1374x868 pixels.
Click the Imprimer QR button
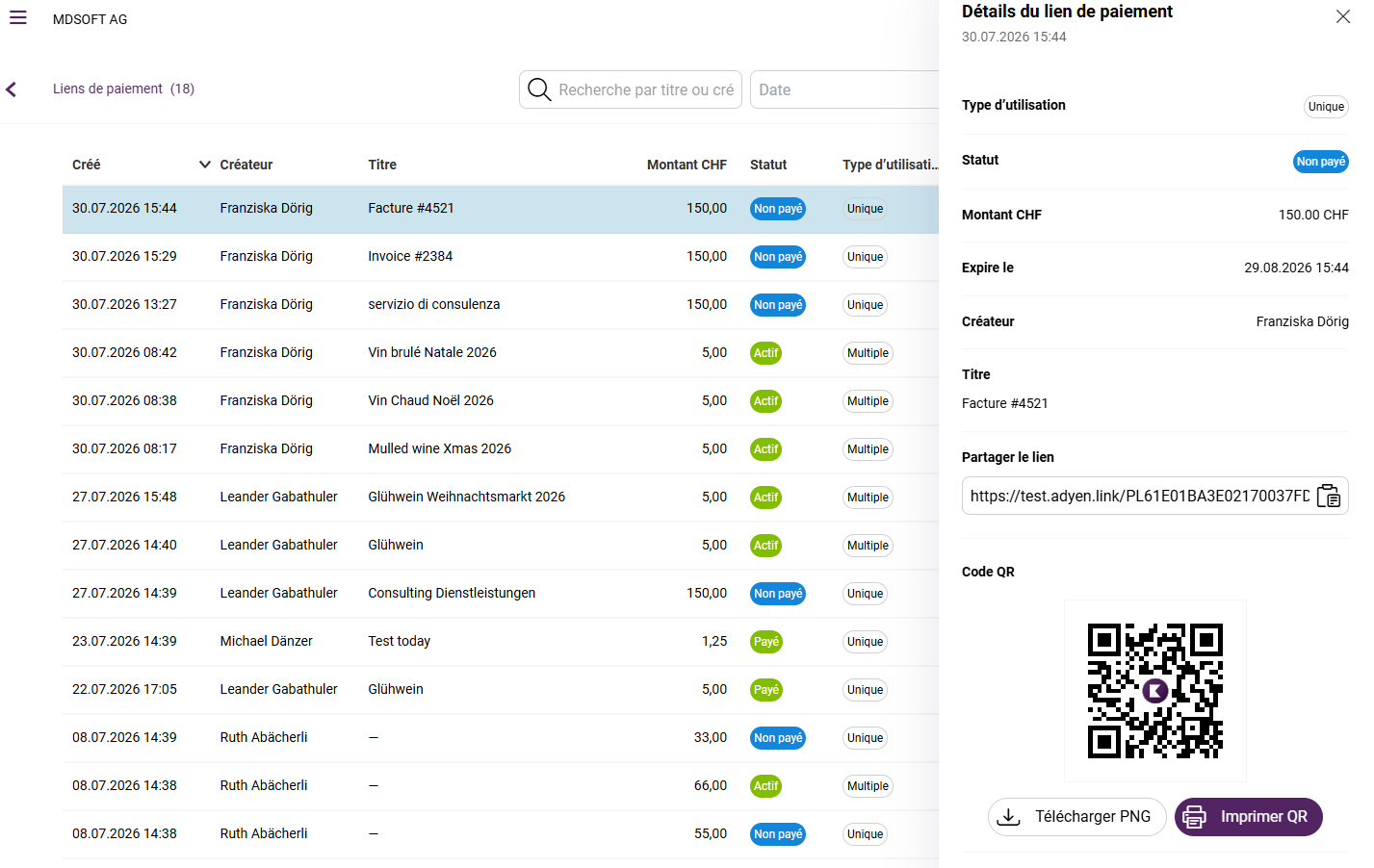pos(1248,816)
